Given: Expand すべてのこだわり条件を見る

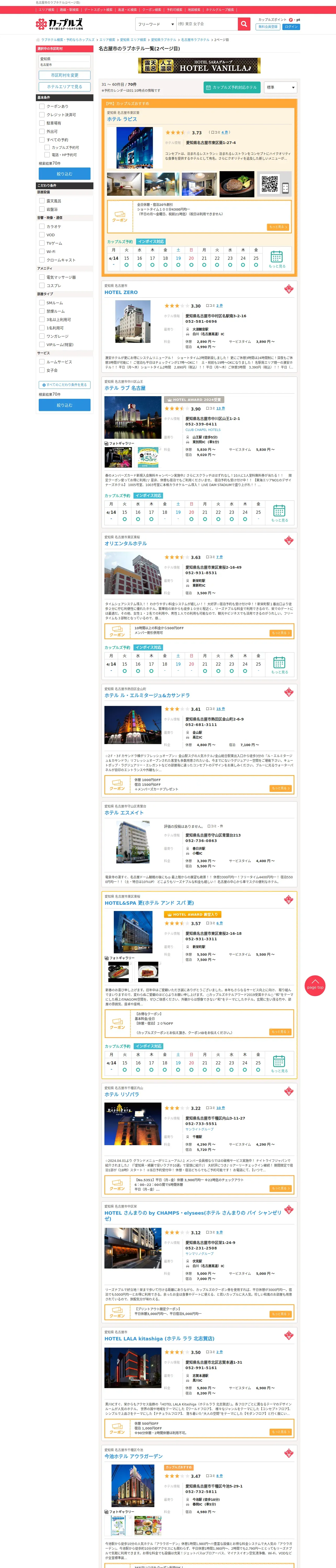Looking at the screenshot, I should point(65,385).
